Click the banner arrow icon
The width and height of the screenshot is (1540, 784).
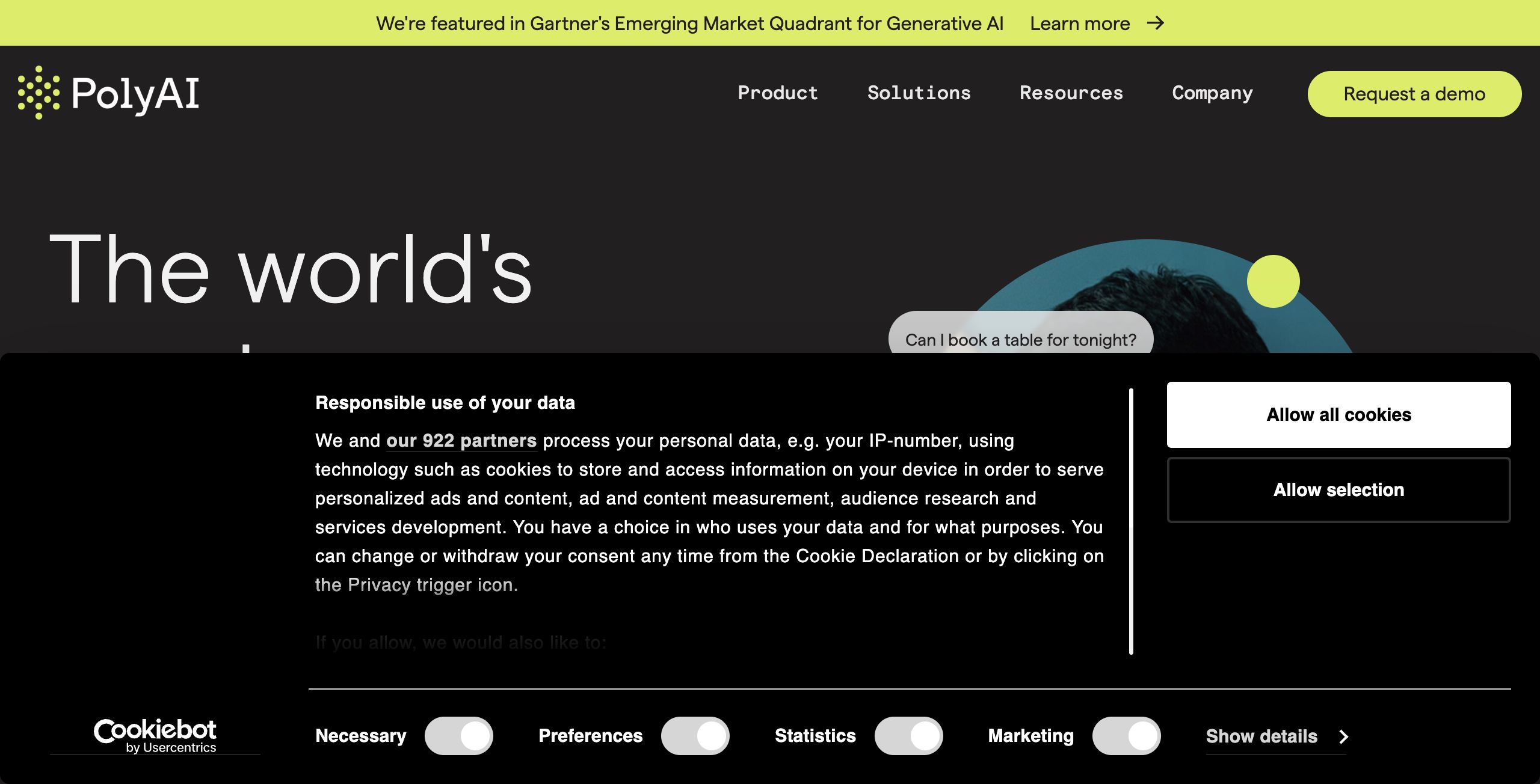coord(1155,23)
